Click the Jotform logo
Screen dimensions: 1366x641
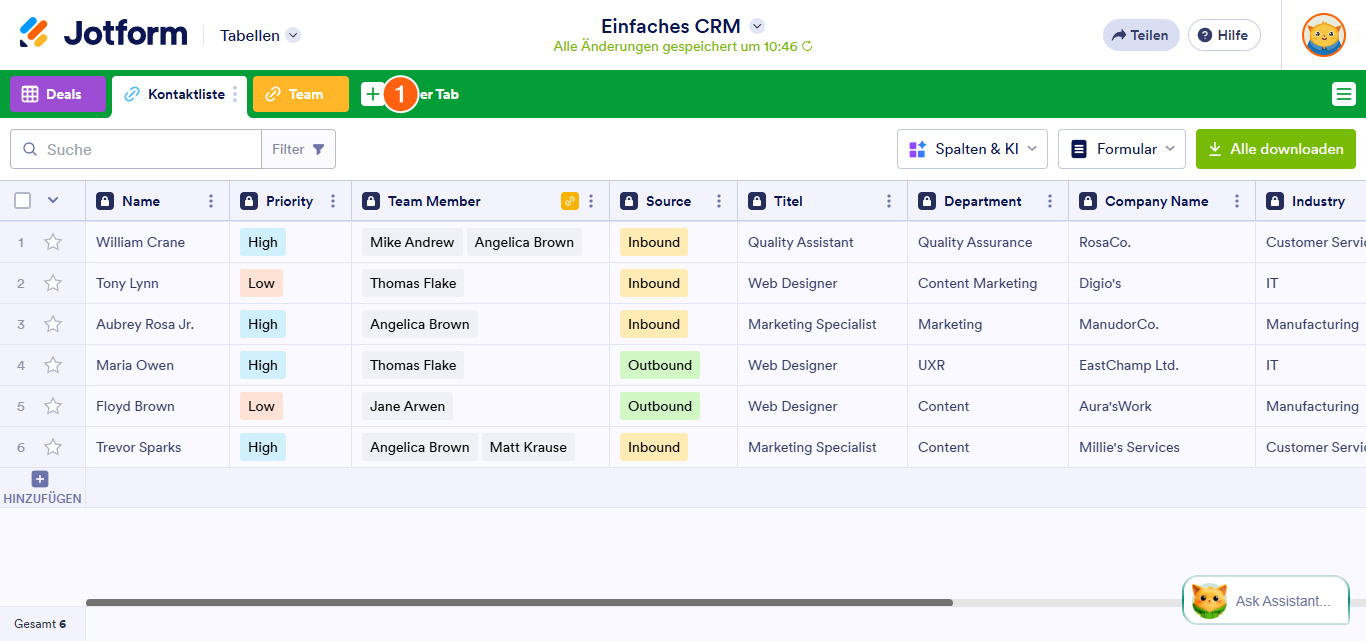pyautogui.click(x=103, y=34)
